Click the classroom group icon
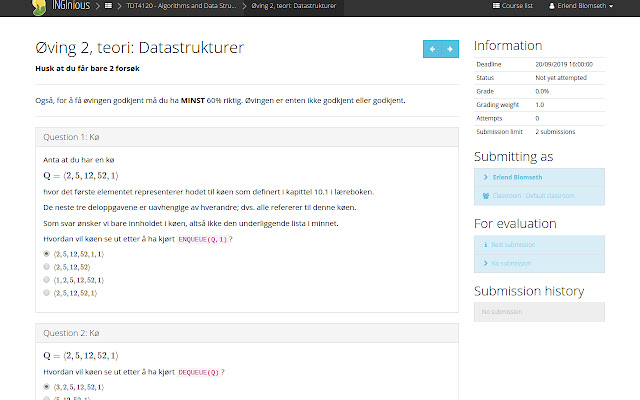The image size is (640, 400). tap(485, 197)
